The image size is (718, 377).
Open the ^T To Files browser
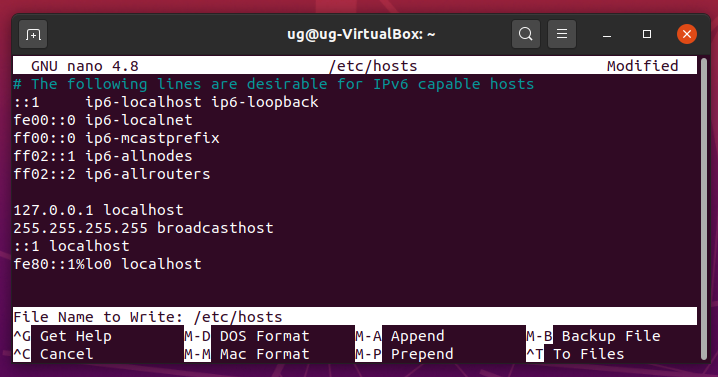click(x=575, y=354)
